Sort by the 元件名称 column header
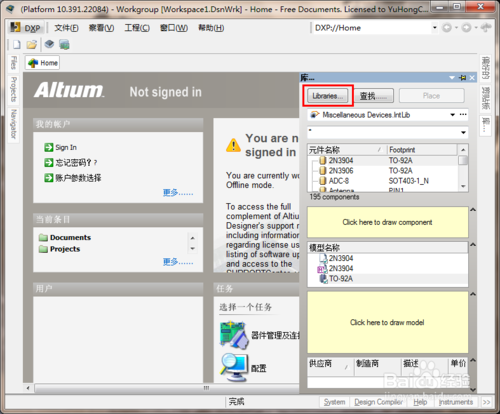Viewport: 500px width, 414px height. coord(346,150)
